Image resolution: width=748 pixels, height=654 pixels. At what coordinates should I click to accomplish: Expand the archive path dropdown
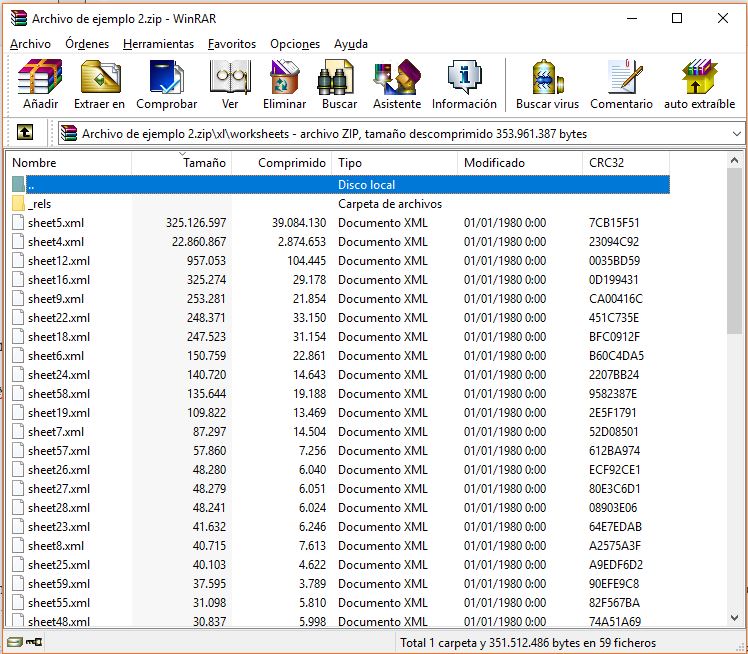[736, 134]
